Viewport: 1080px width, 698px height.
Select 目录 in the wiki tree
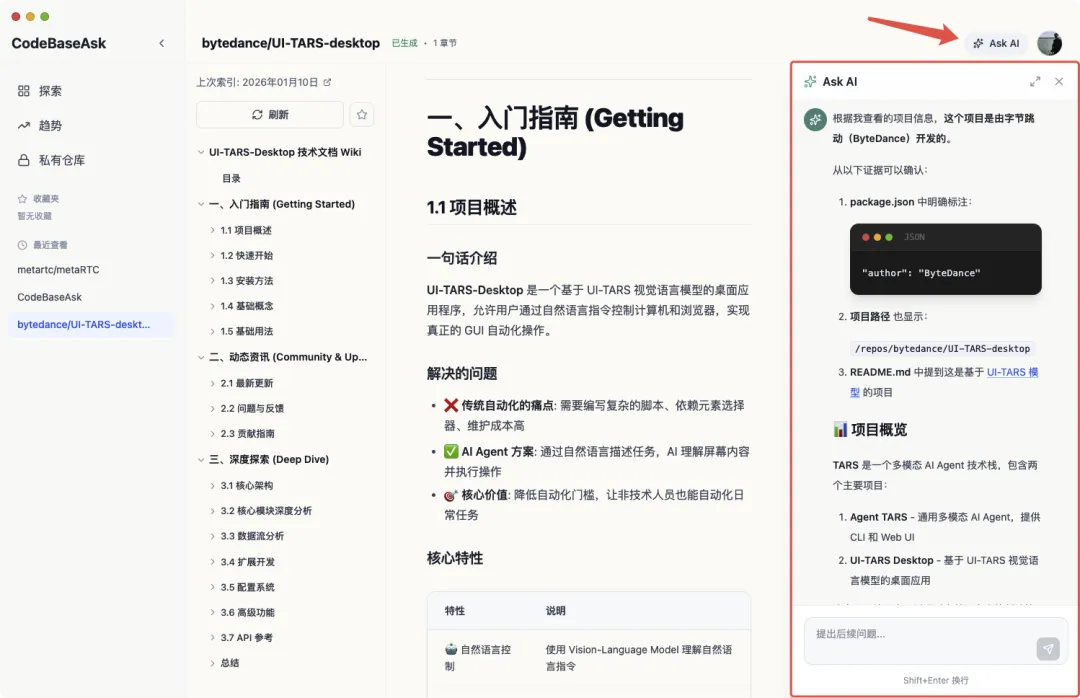(x=231, y=178)
